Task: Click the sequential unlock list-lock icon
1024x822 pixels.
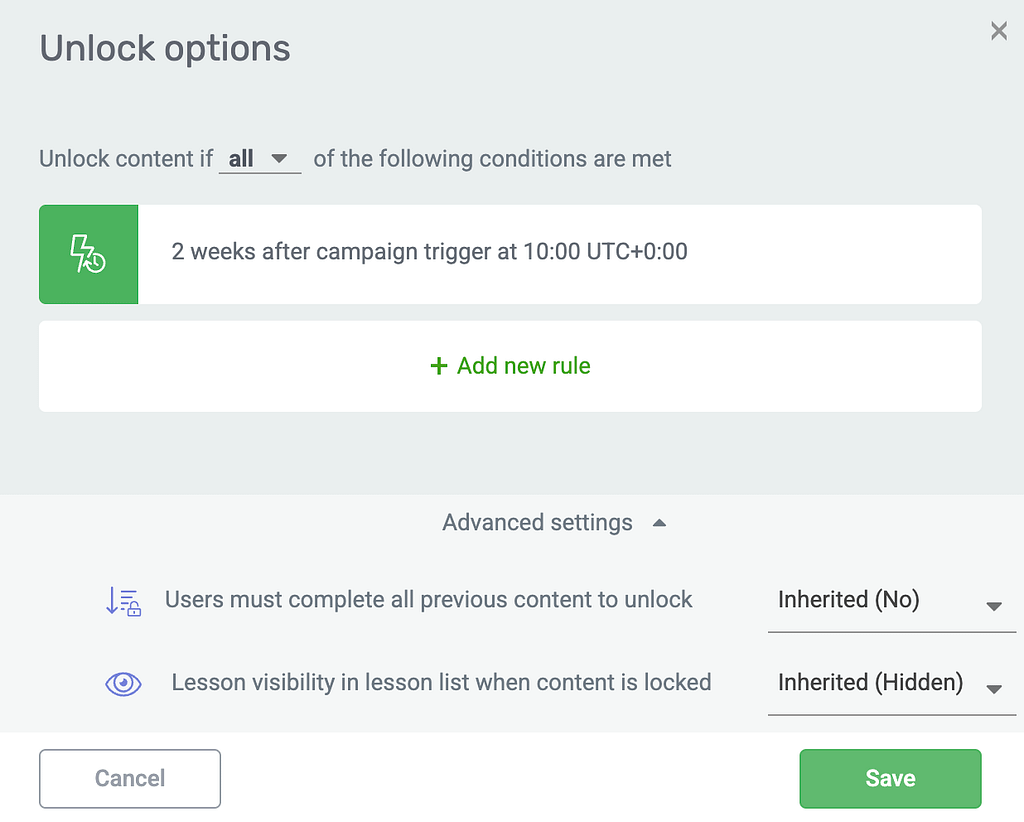Action: [x=123, y=601]
